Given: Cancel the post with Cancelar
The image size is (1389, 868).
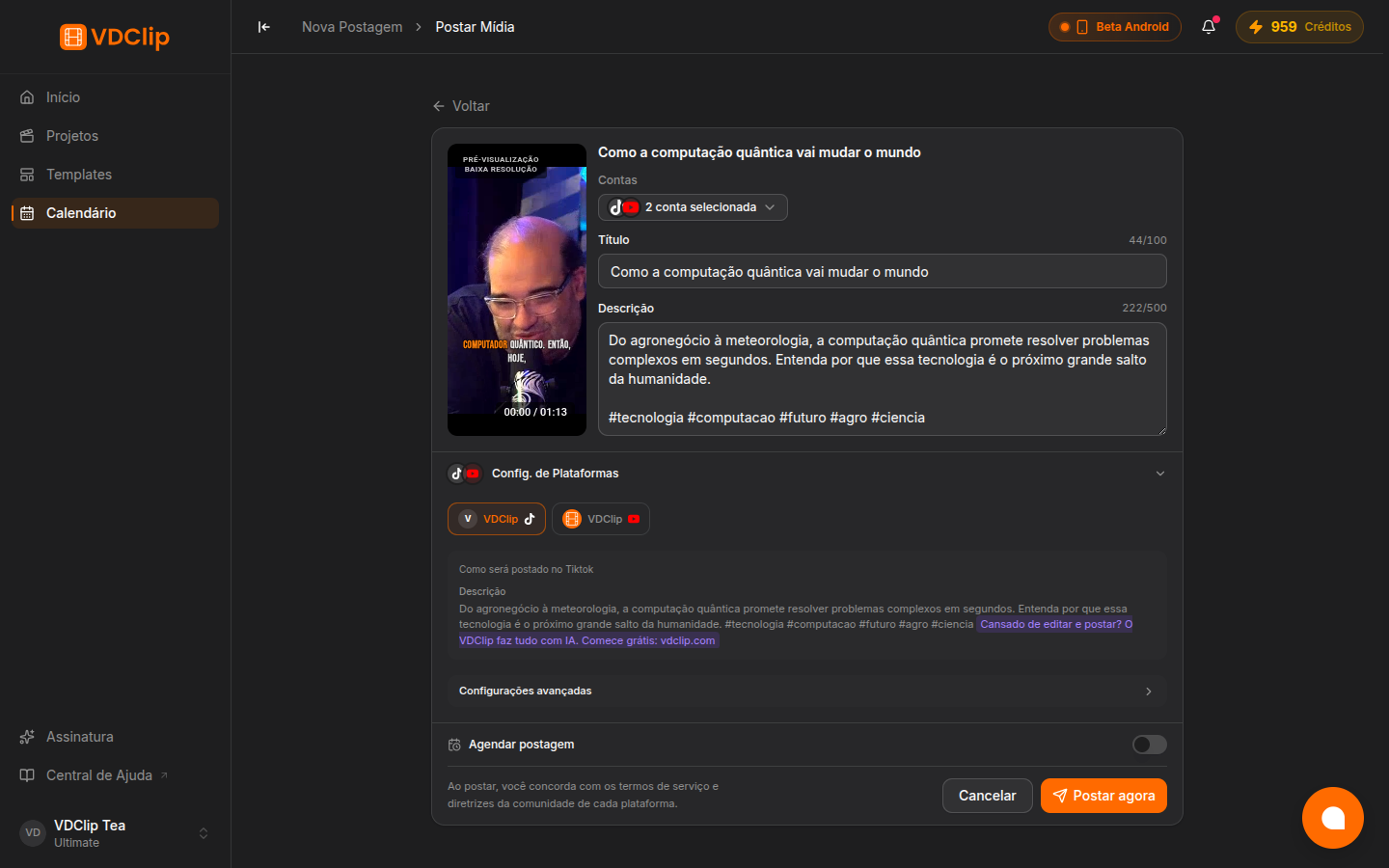Looking at the screenshot, I should (987, 796).
